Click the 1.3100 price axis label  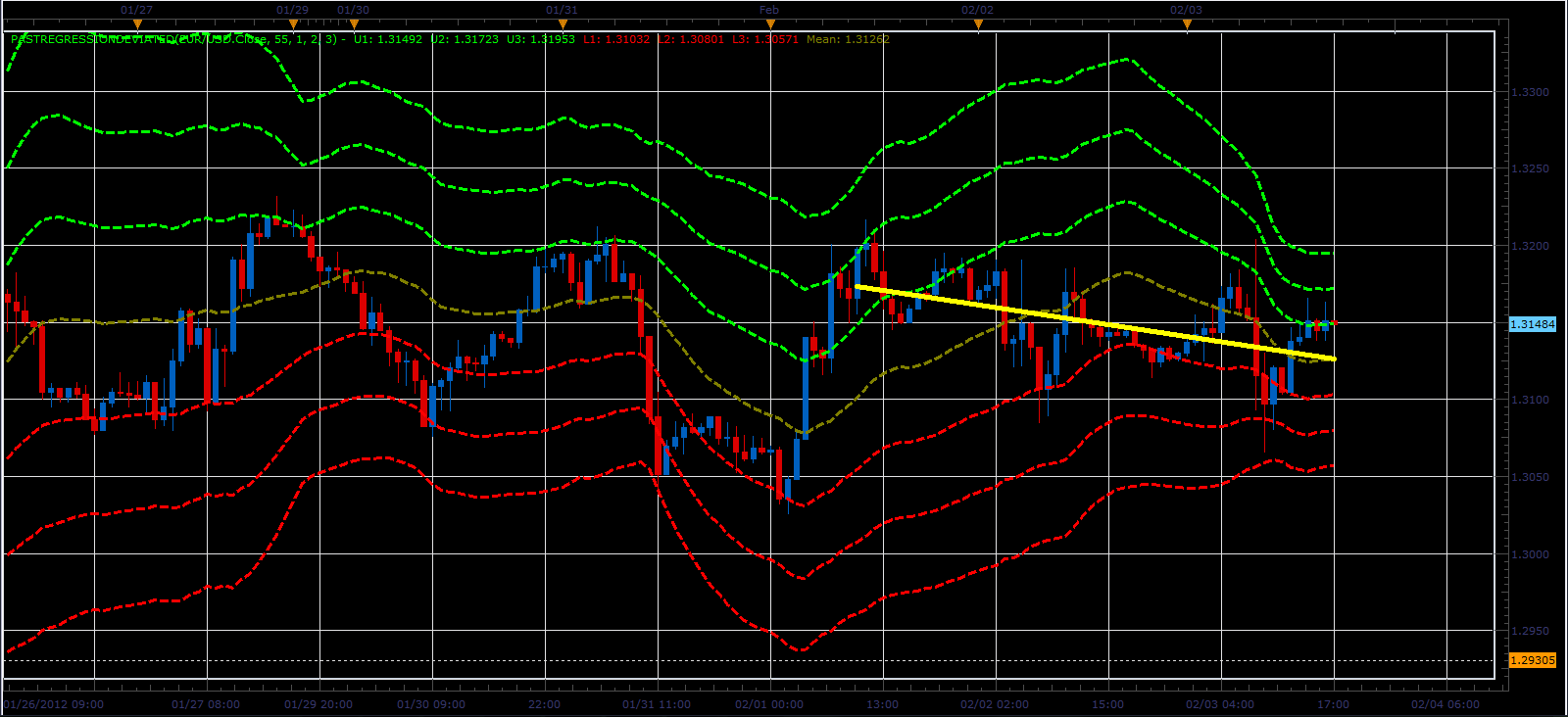[1532, 400]
